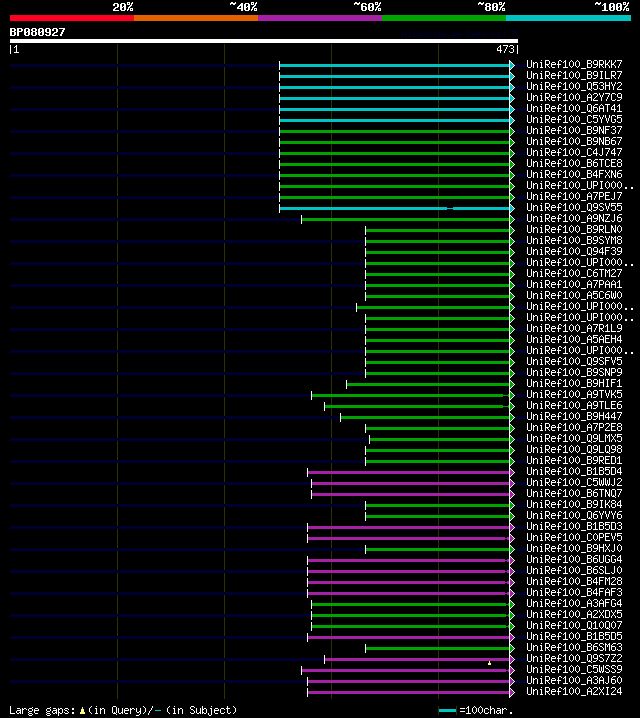Open the UniRef100_C4J747 hit

coord(574,152)
